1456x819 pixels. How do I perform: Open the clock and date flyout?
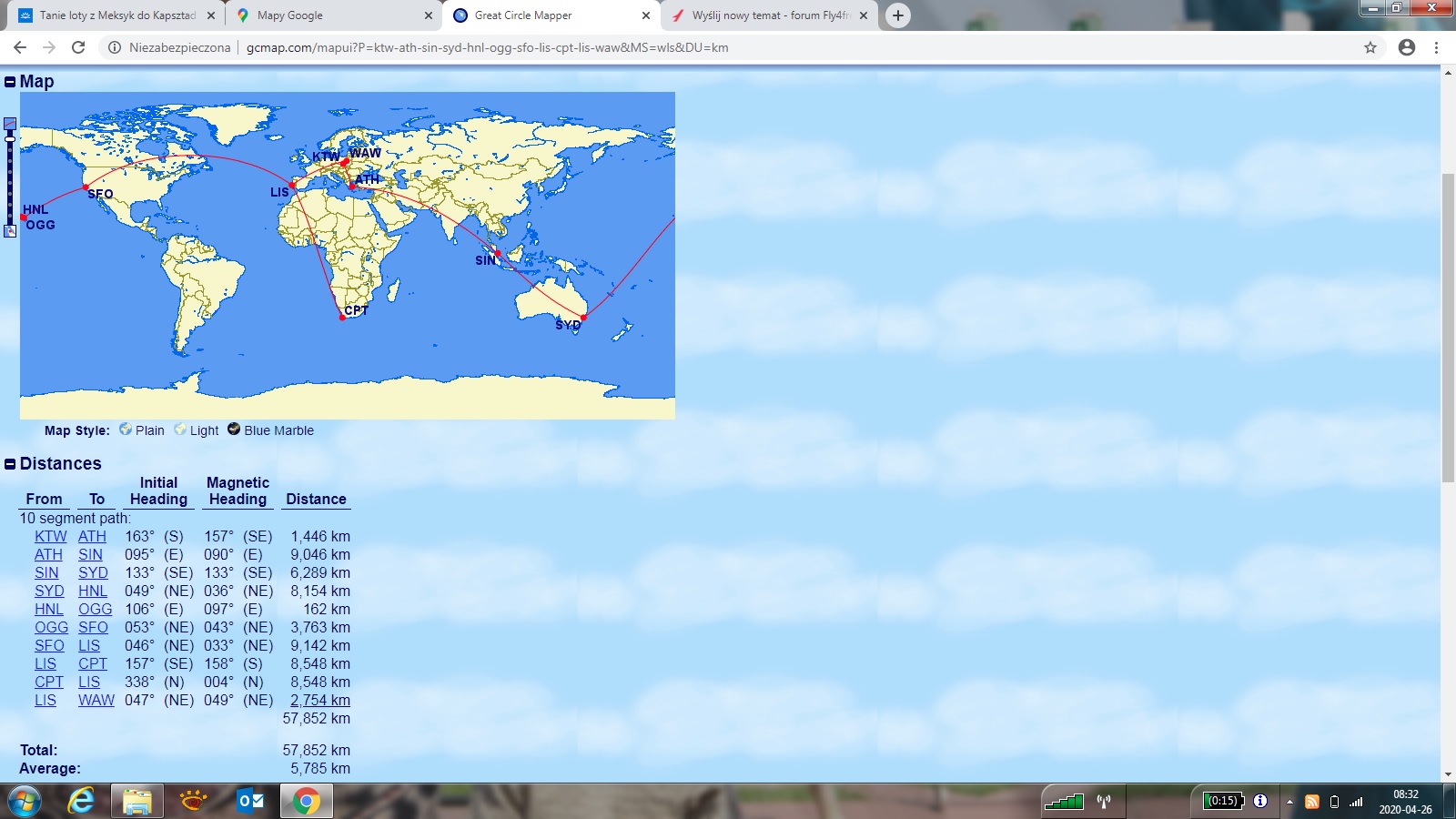1406,802
